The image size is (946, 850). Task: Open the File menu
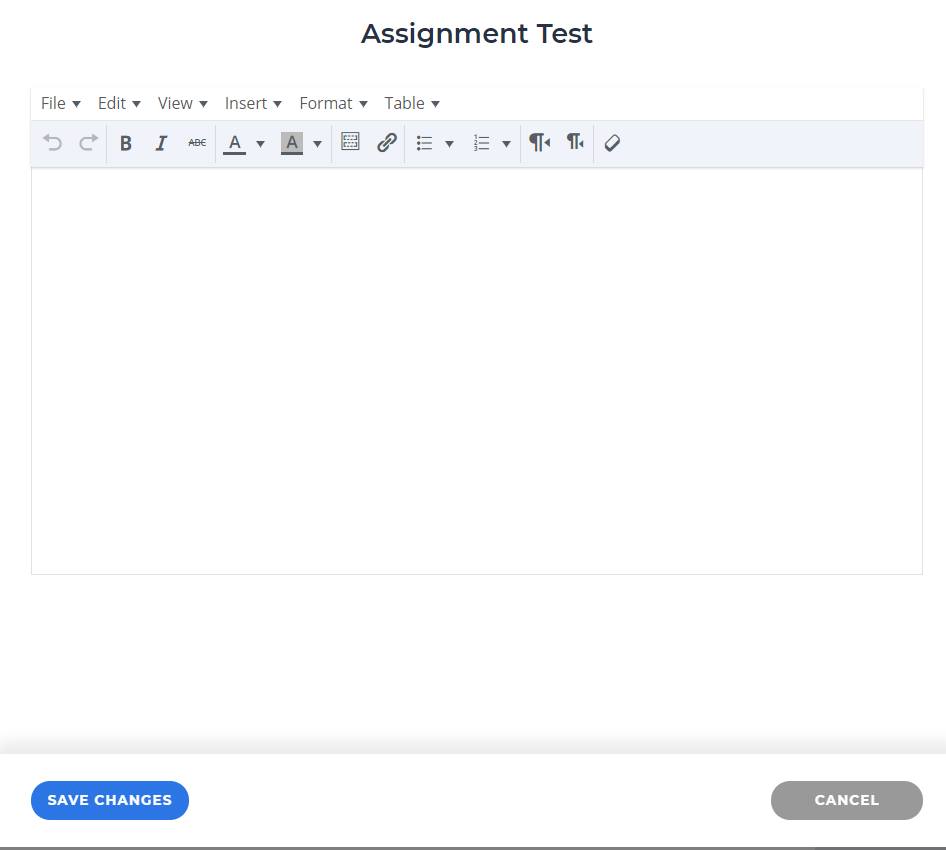(60, 103)
